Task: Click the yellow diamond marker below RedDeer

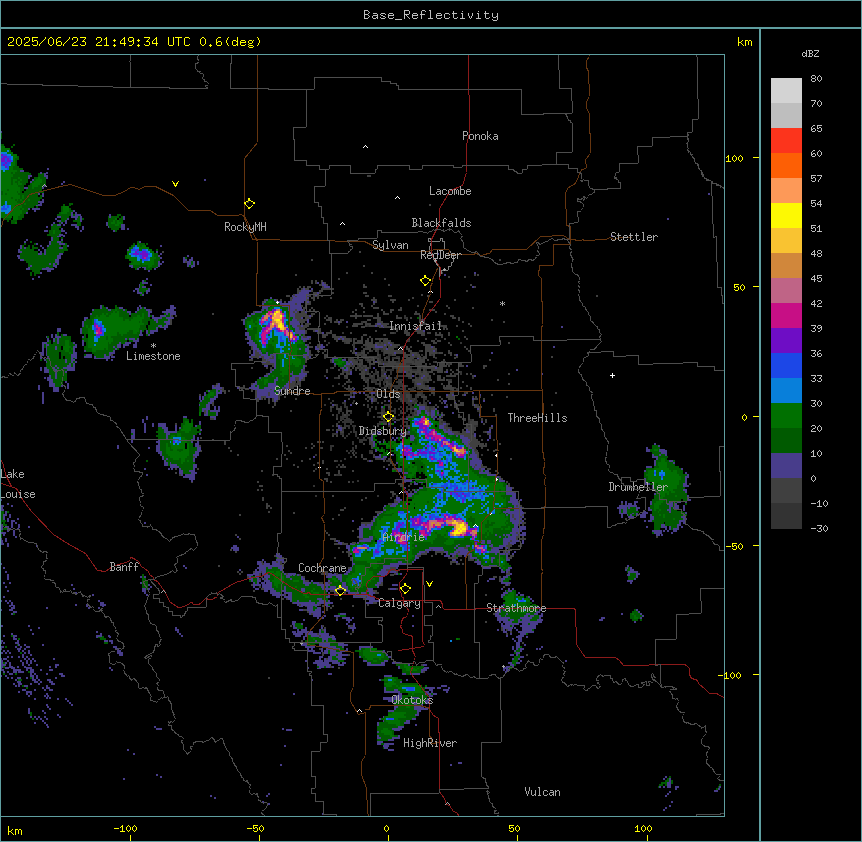Action: click(x=425, y=281)
